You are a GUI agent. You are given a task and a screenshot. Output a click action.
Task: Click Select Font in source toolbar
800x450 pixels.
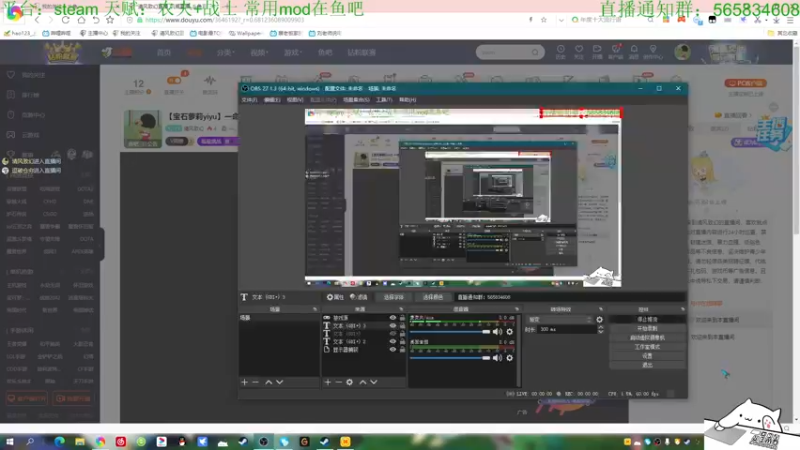click(x=393, y=297)
